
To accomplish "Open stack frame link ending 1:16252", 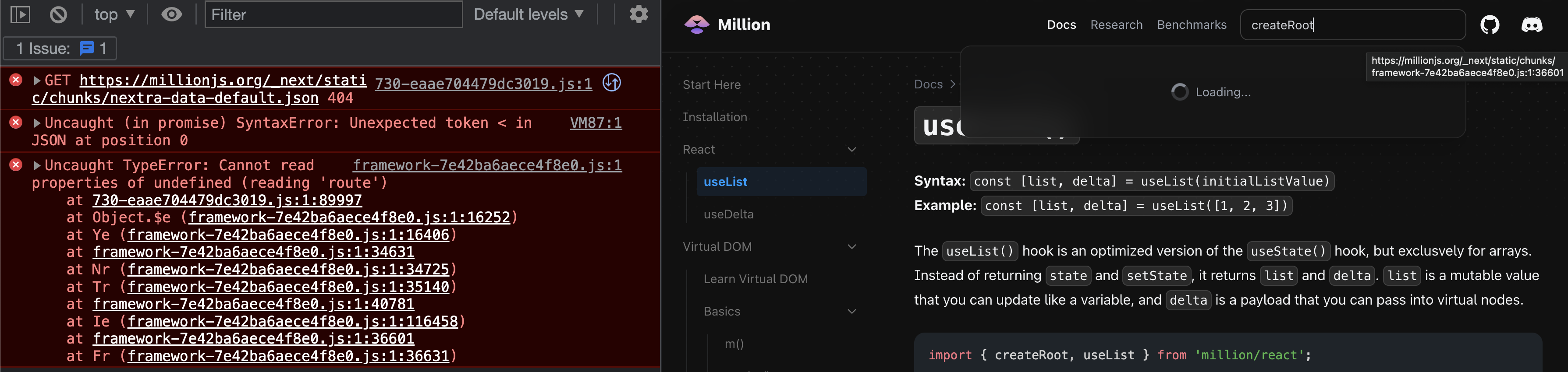I will tap(349, 218).
